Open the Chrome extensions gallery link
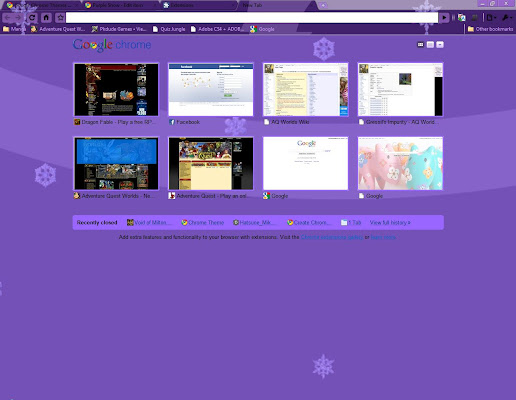516x400 pixels. [x=332, y=237]
